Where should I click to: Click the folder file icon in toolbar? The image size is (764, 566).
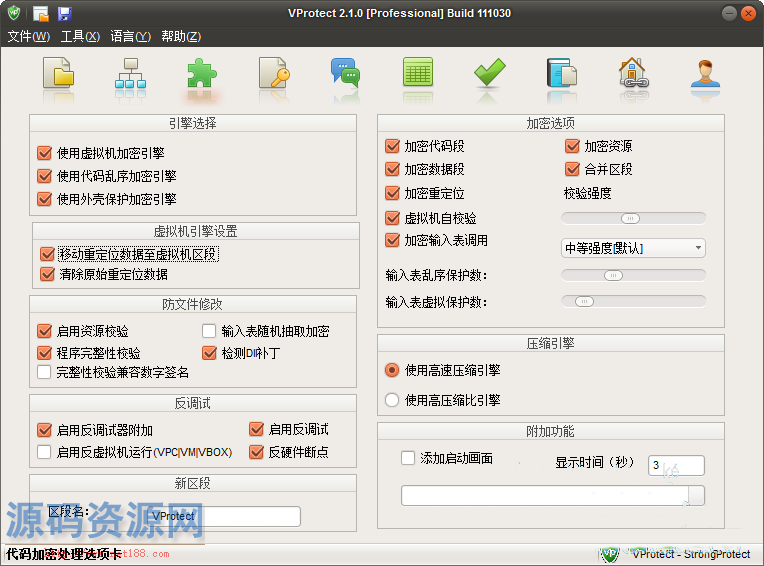[58, 73]
